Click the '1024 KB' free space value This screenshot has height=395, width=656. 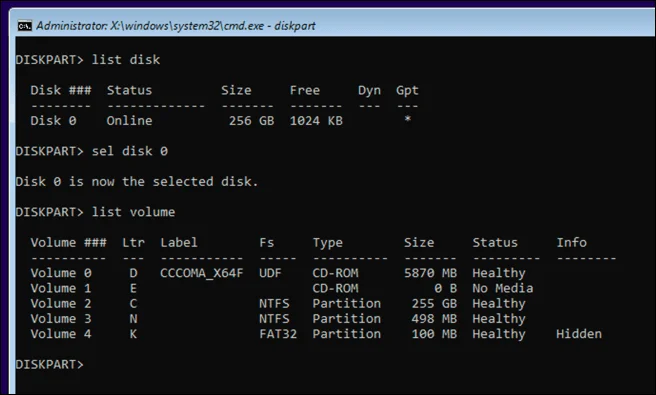click(x=316, y=121)
